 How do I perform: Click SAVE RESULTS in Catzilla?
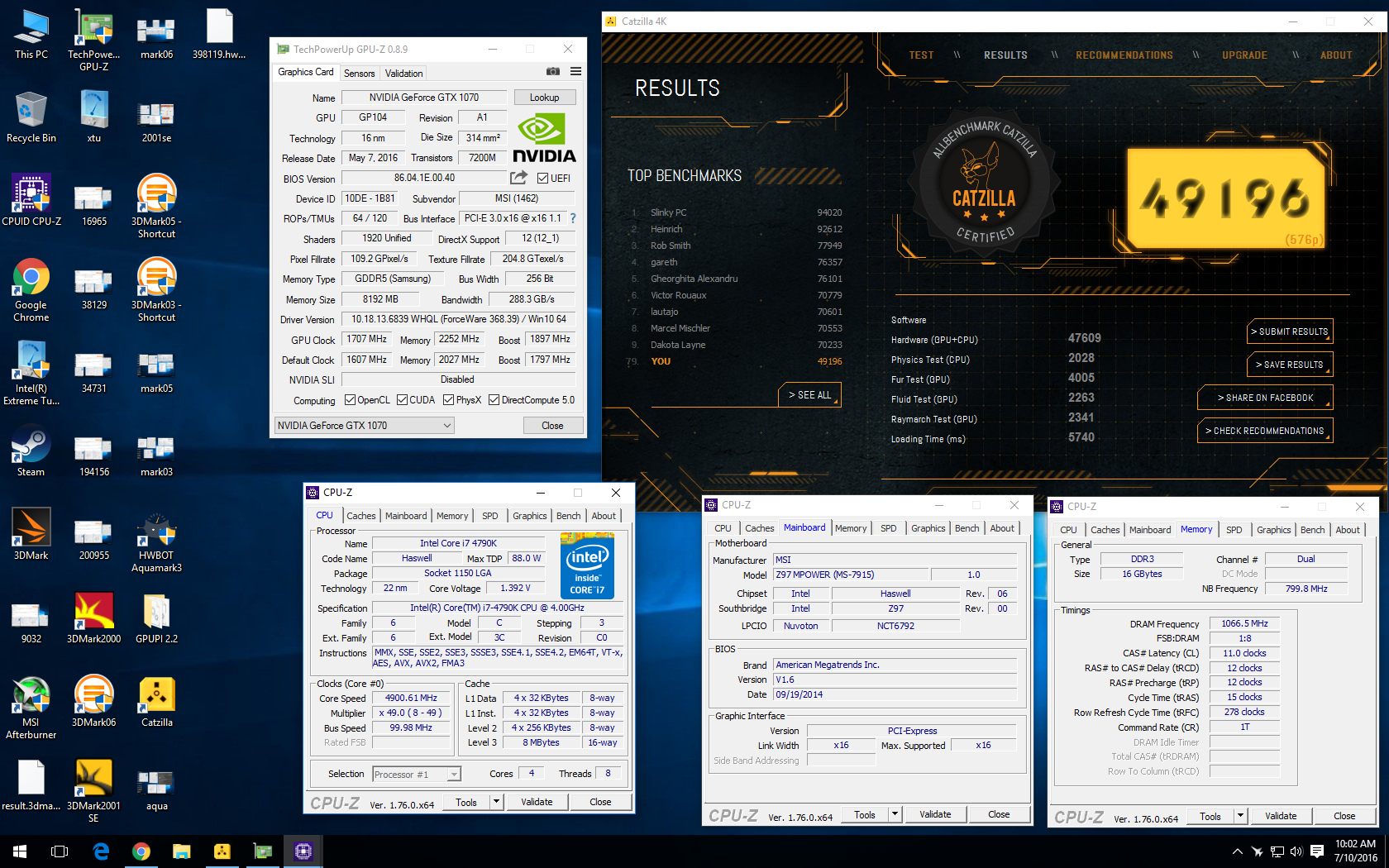click(x=1290, y=365)
